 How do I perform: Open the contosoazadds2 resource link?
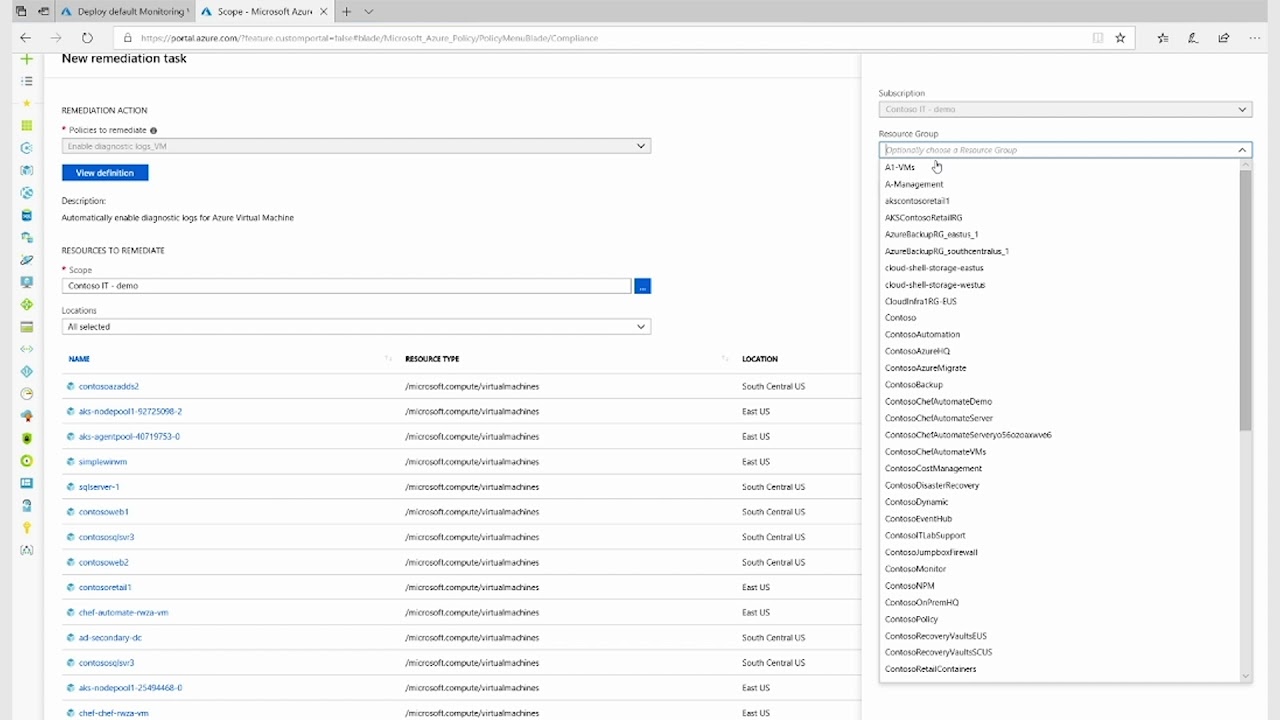(109, 386)
